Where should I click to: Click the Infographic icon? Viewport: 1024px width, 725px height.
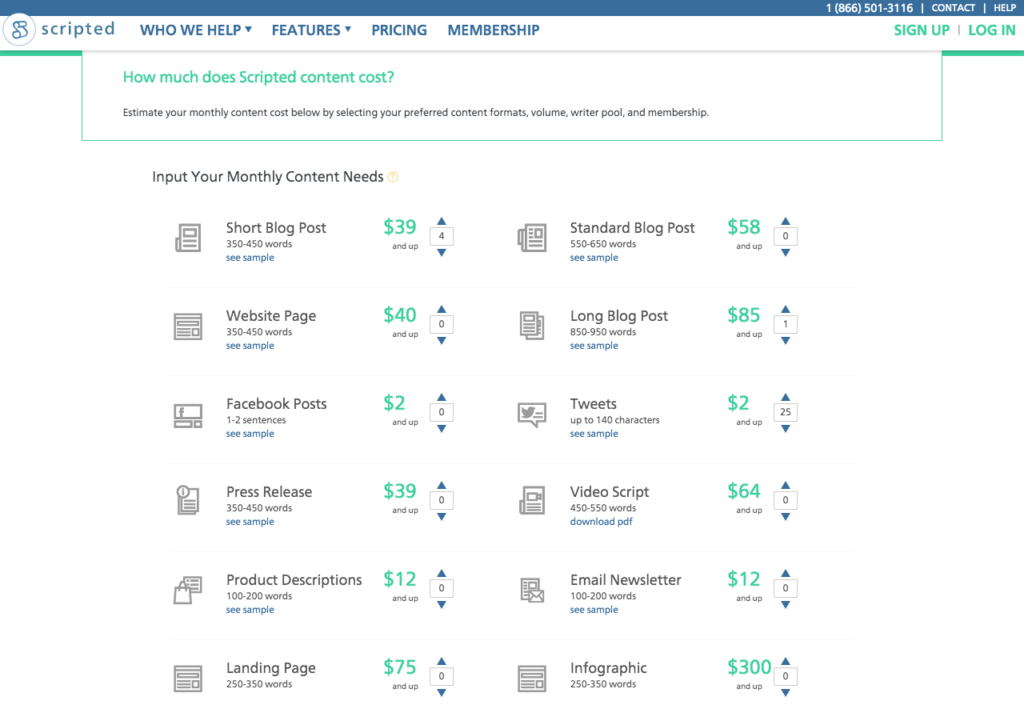coord(532,678)
